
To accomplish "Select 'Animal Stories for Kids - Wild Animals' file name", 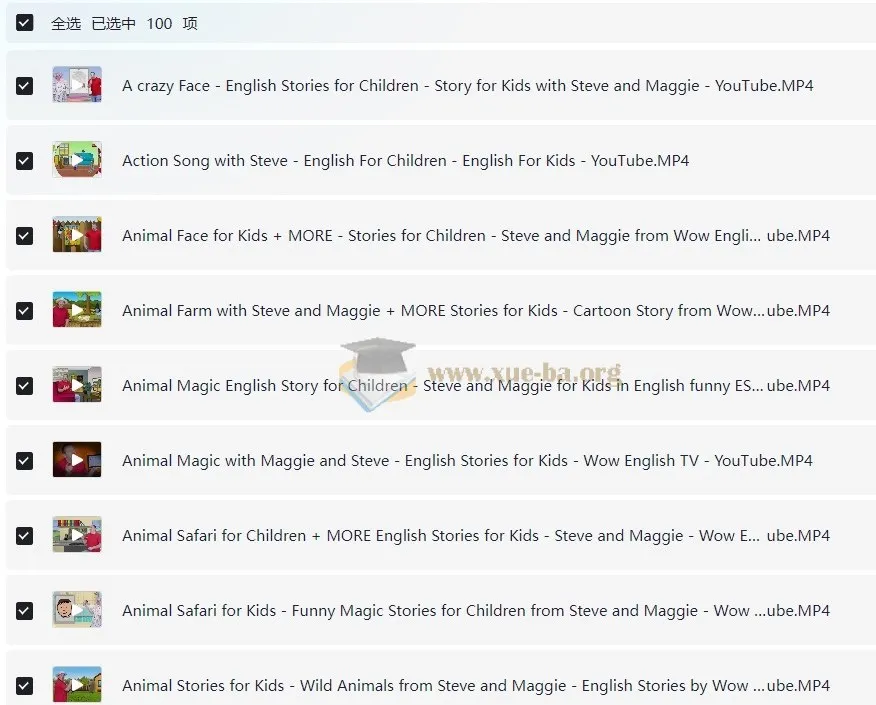I will point(475,686).
